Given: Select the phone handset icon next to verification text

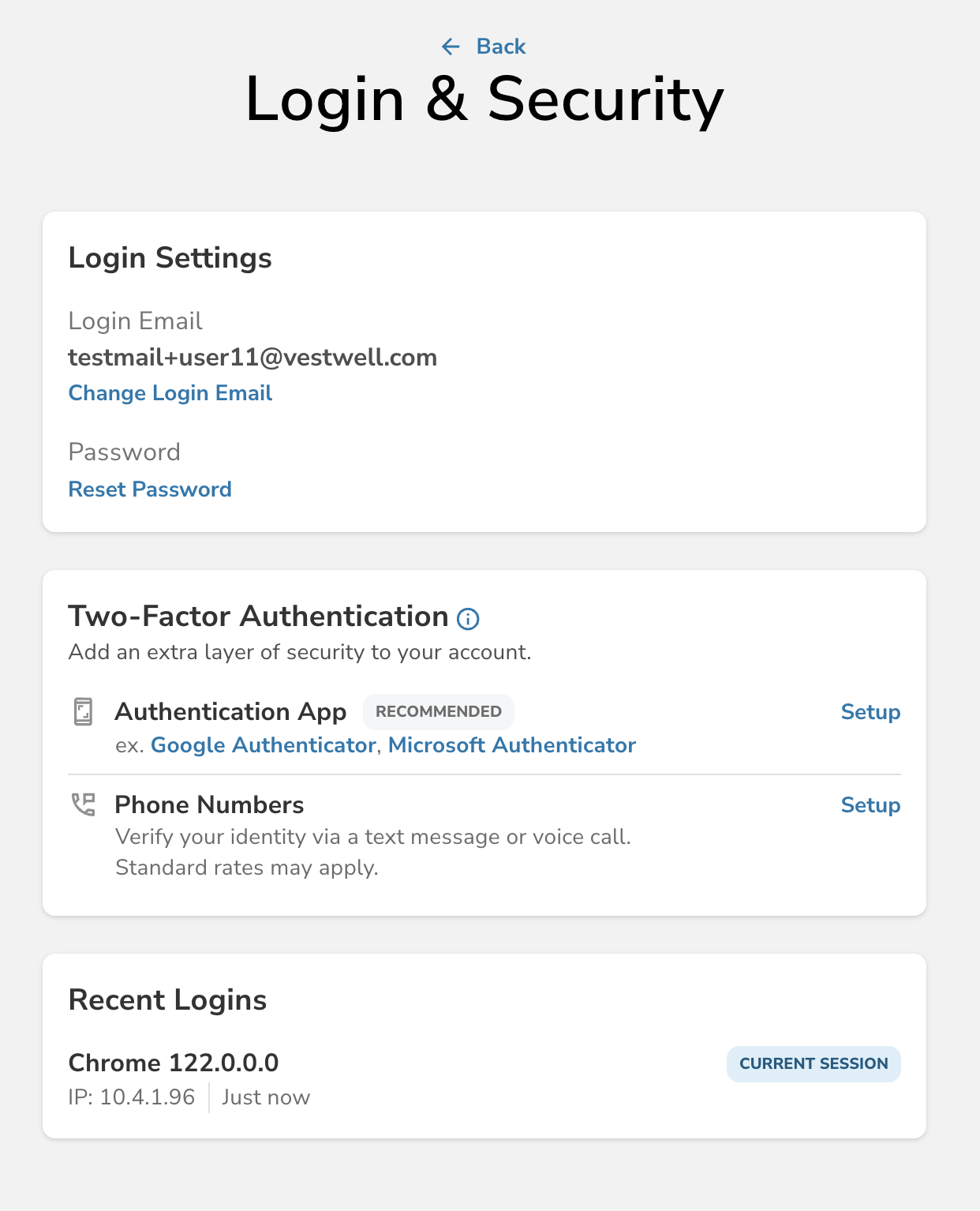Looking at the screenshot, I should 83,804.
